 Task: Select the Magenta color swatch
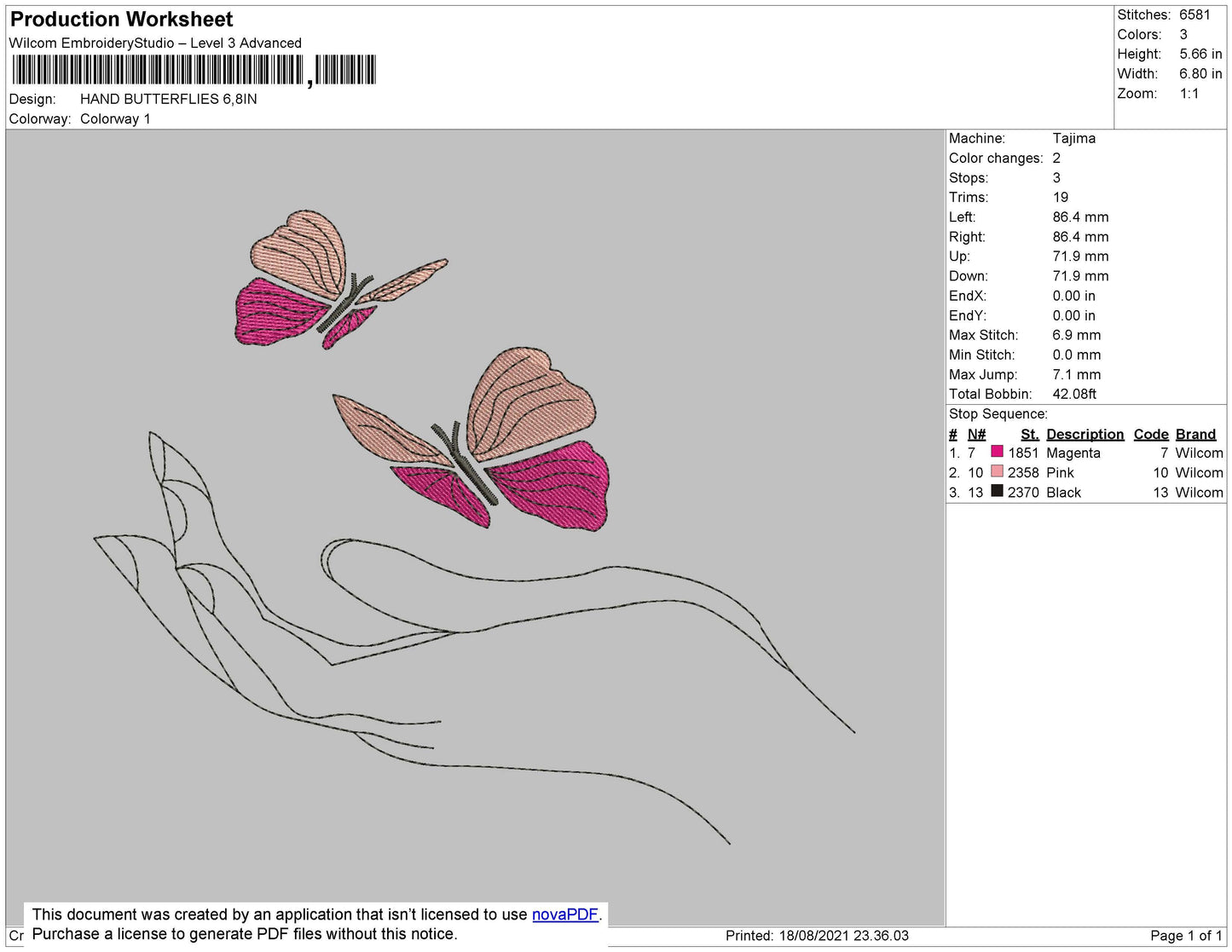[x=997, y=452]
